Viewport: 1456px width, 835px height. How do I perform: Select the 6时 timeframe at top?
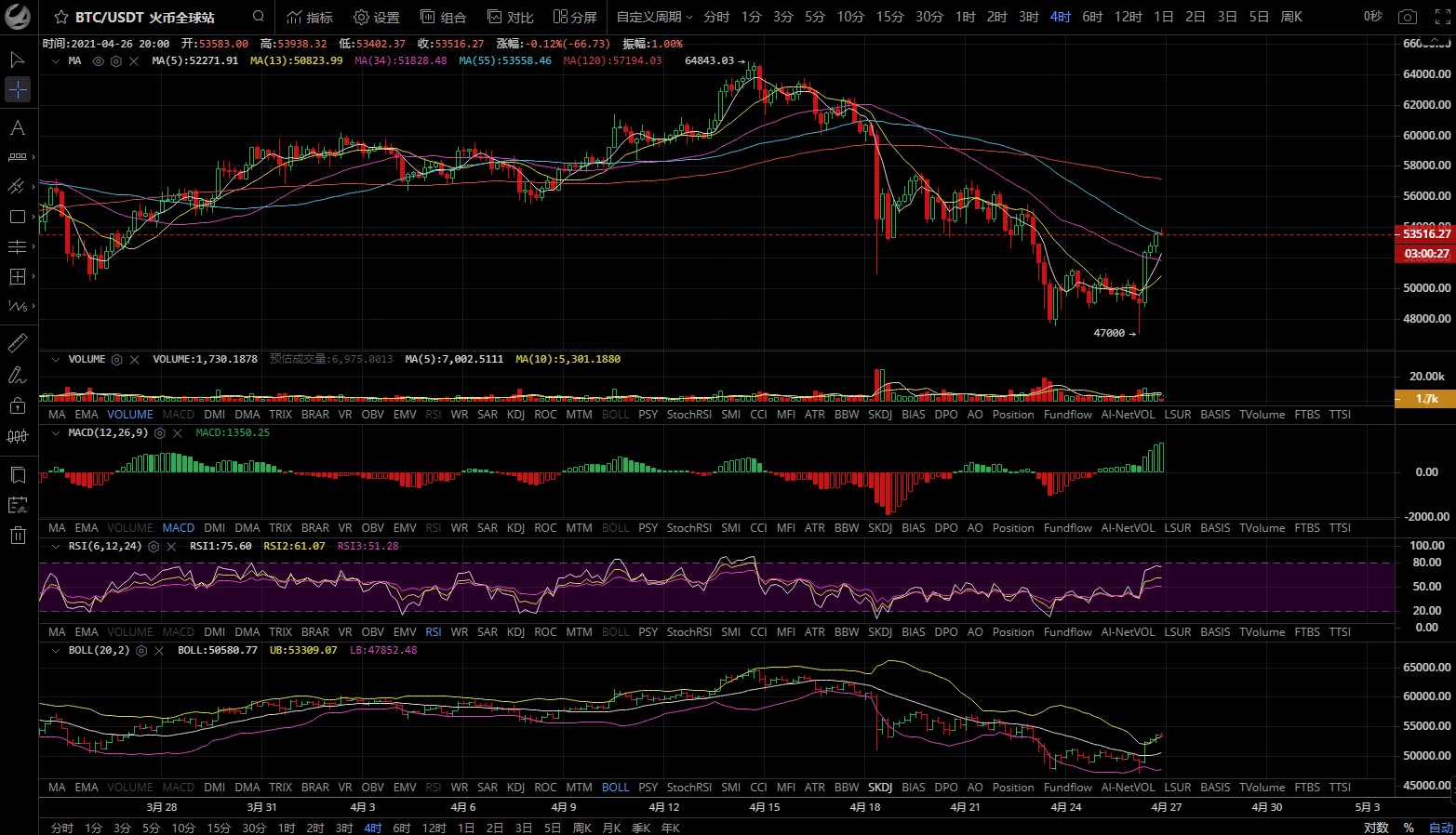pos(1092,17)
